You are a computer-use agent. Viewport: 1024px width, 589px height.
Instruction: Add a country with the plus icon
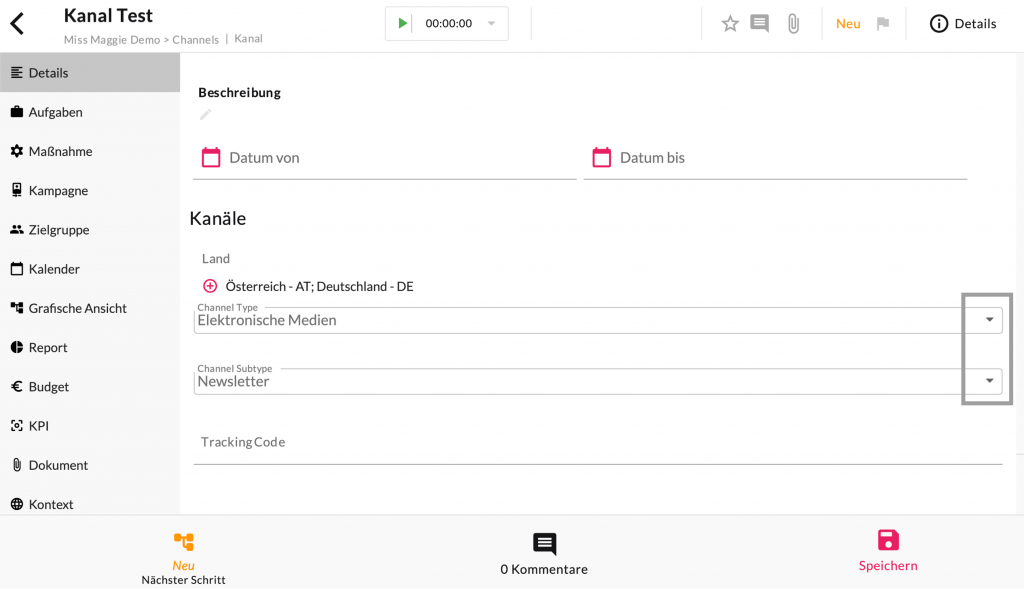(x=210, y=286)
